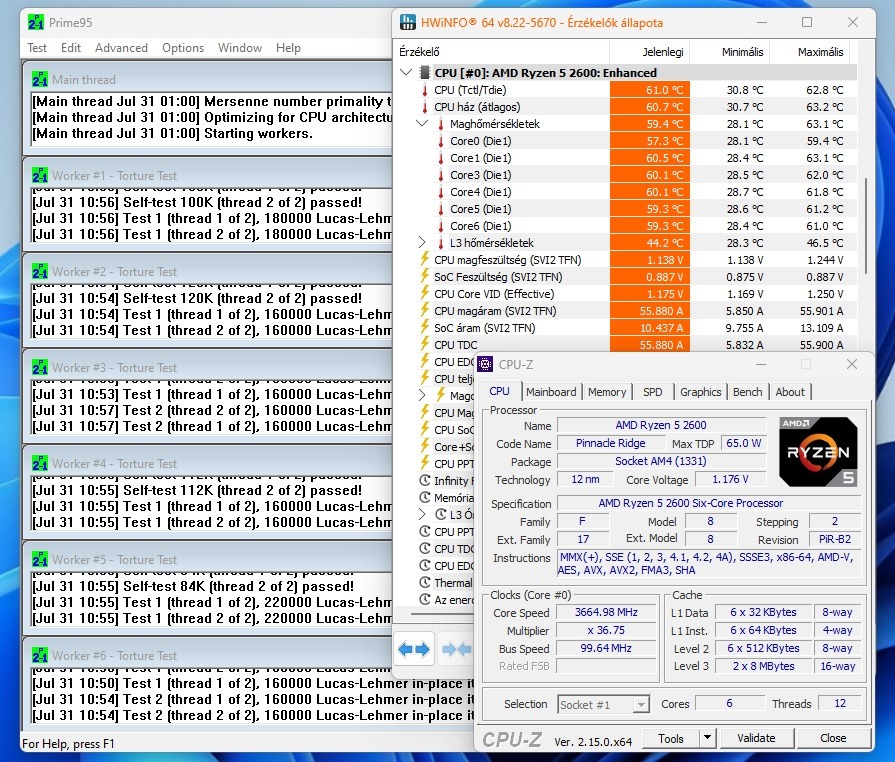Click the lightning icon next to CPU Core VID
This screenshot has width=895, height=762.
425,293
